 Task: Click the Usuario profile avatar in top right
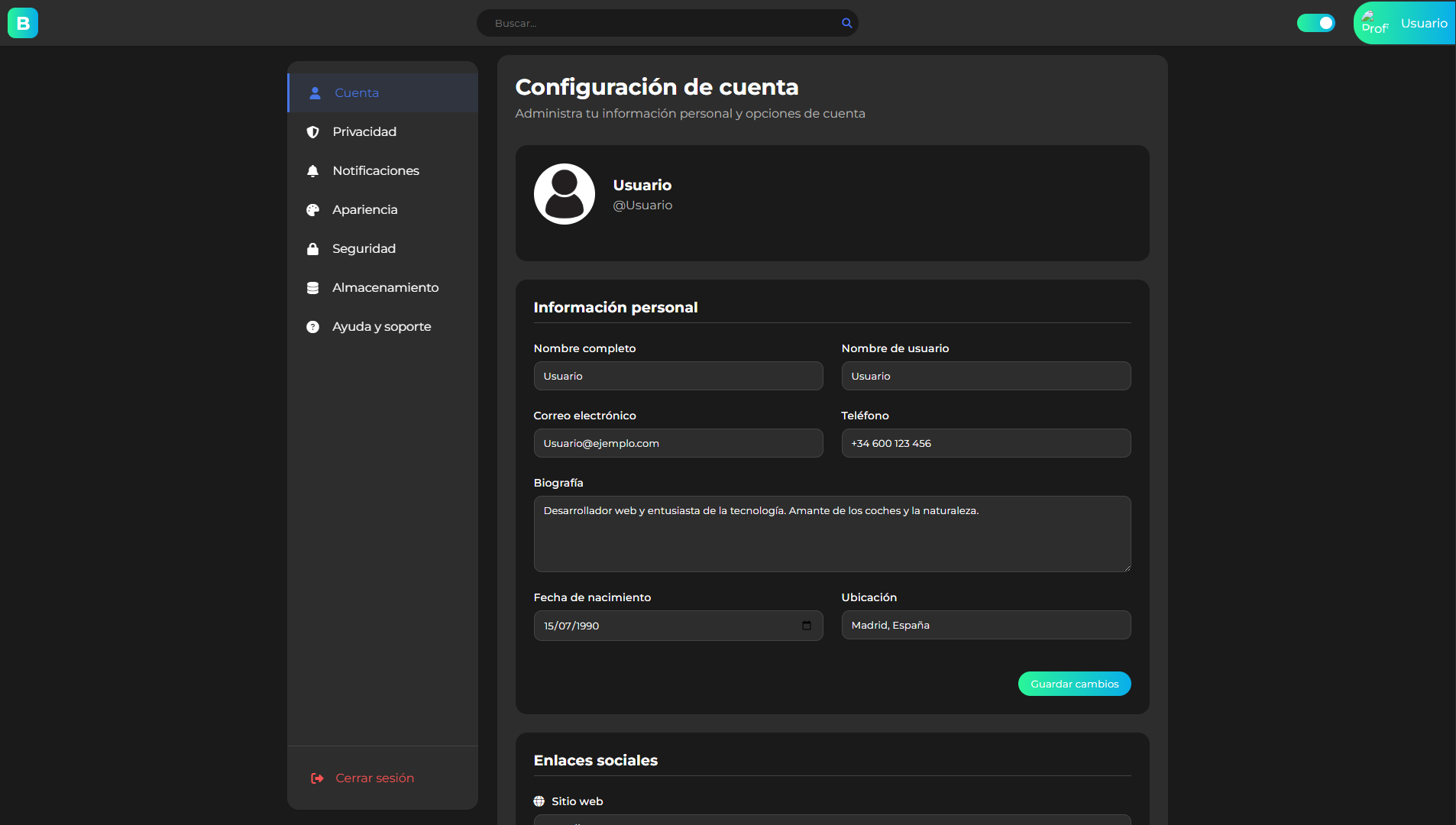pos(1375,23)
